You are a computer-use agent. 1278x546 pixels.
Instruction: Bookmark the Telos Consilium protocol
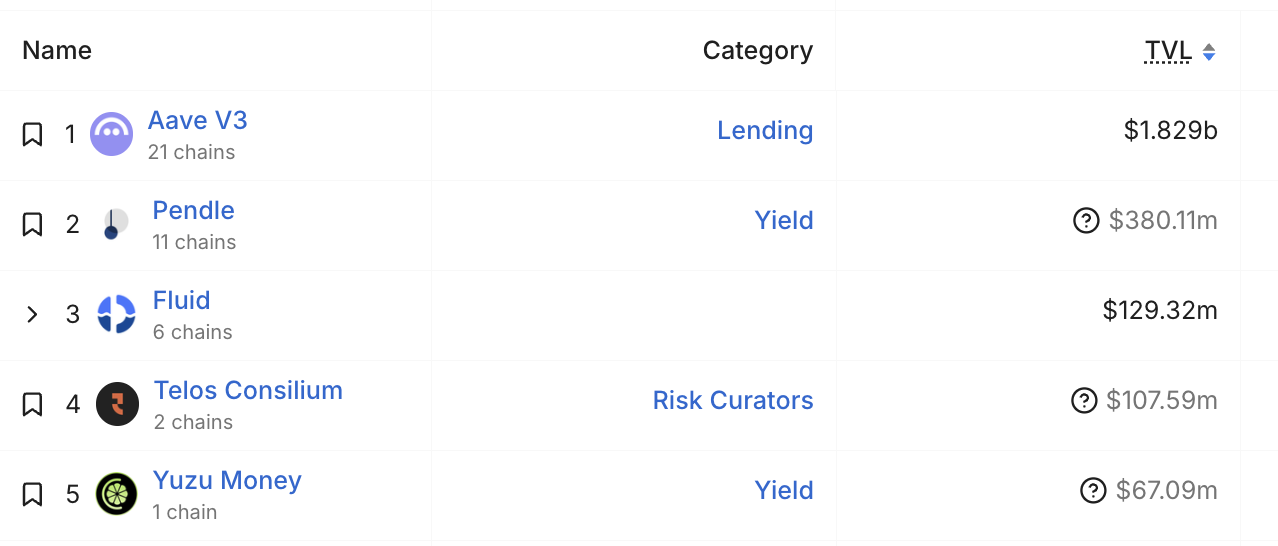(32, 404)
